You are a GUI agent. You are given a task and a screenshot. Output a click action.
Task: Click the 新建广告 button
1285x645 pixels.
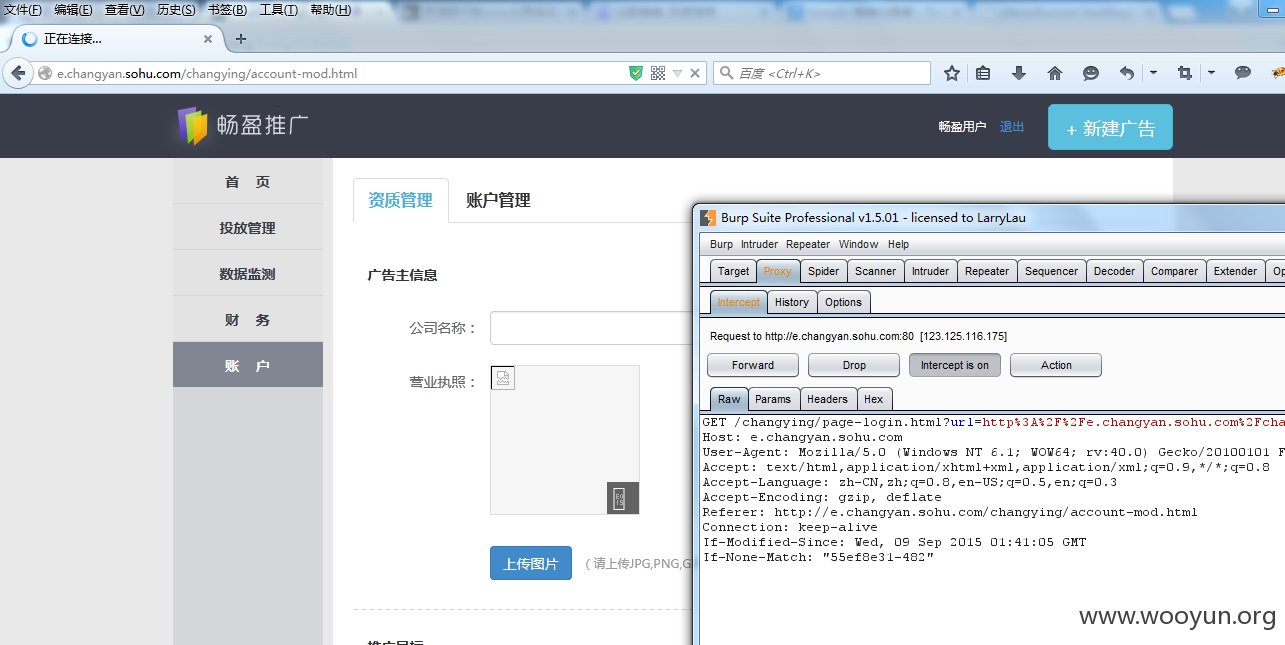(1110, 128)
